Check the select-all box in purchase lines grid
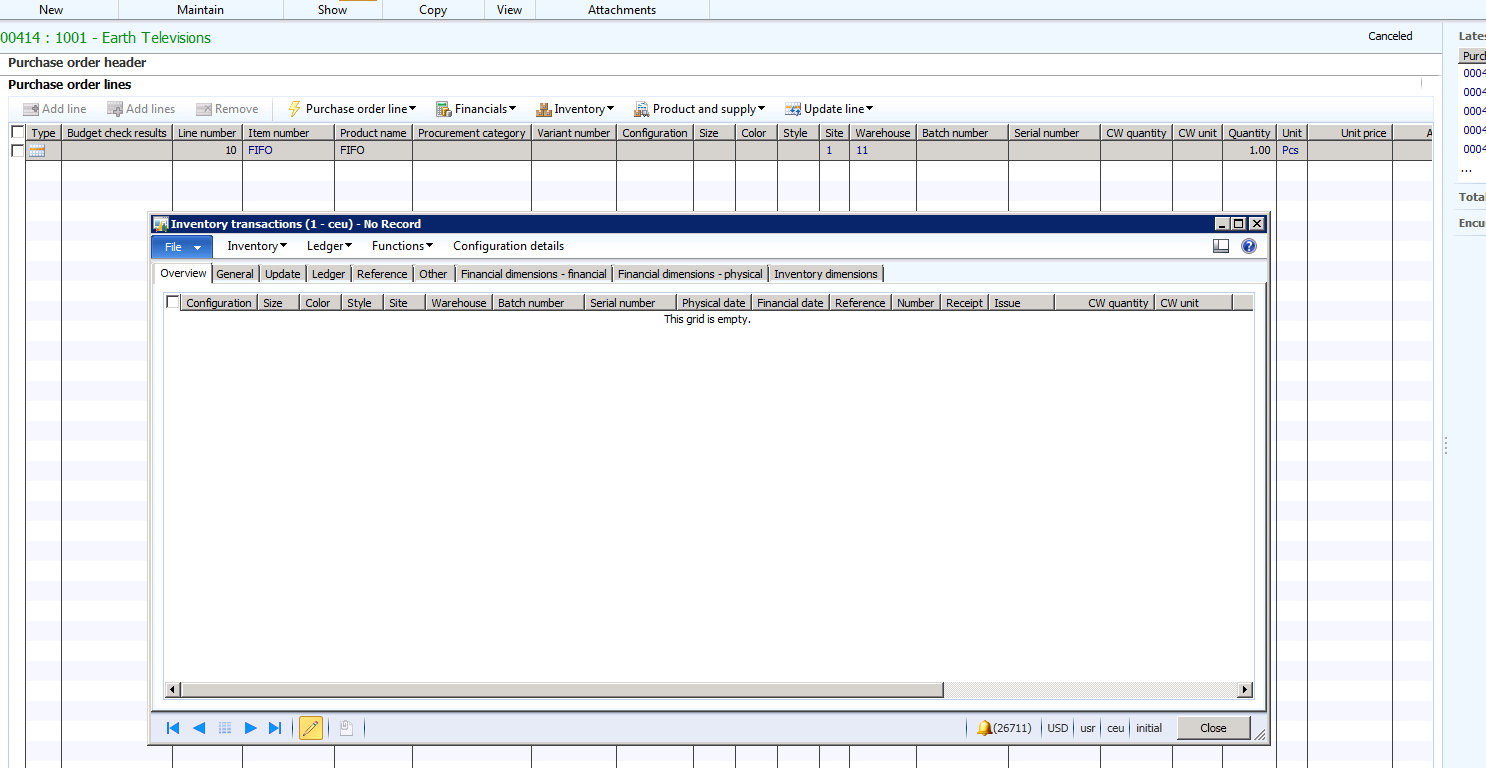Image resolution: width=1486 pixels, height=768 pixels. (x=18, y=132)
